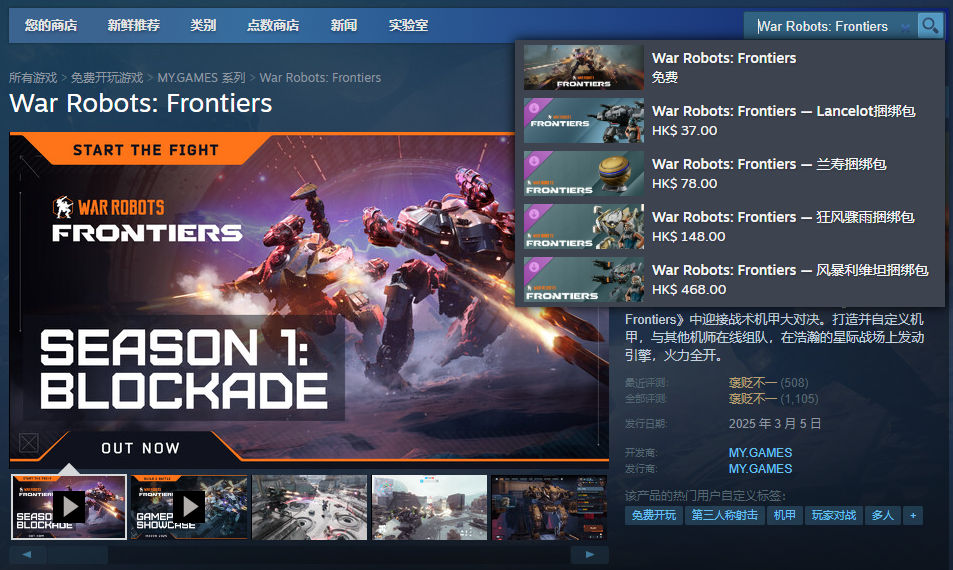The width and height of the screenshot is (953, 570).
Task: Click the 多人 tag
Action: pyautogui.click(x=882, y=515)
